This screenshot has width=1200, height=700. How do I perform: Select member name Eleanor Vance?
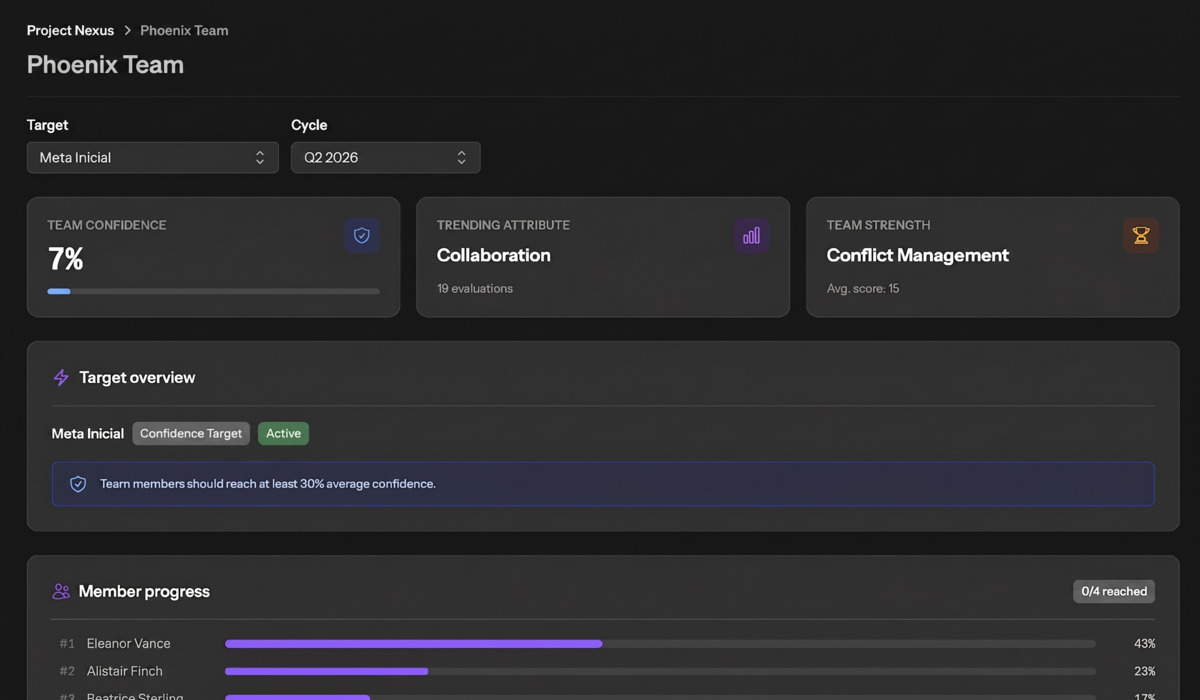tap(128, 644)
